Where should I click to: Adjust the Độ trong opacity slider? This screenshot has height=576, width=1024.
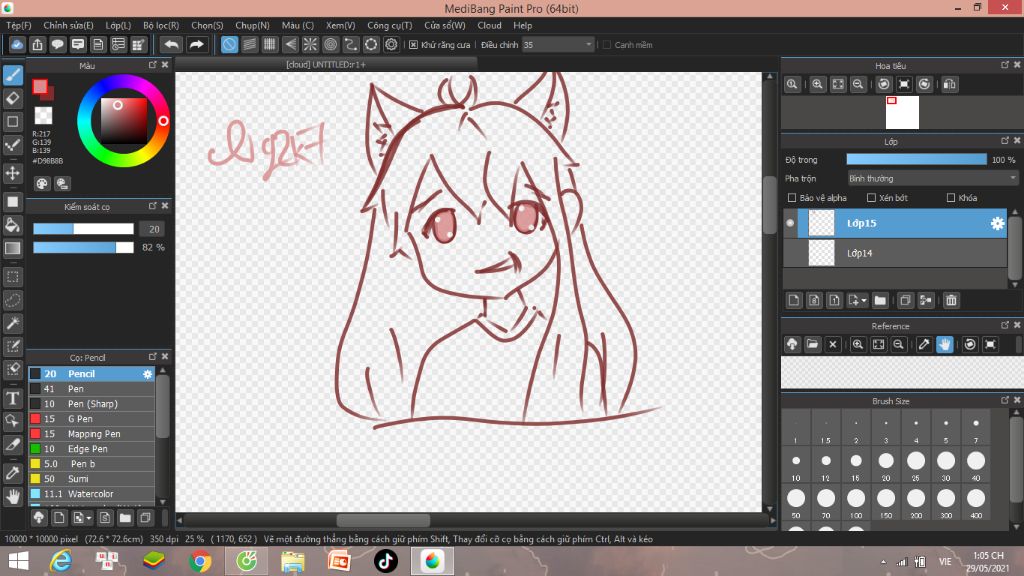point(916,160)
